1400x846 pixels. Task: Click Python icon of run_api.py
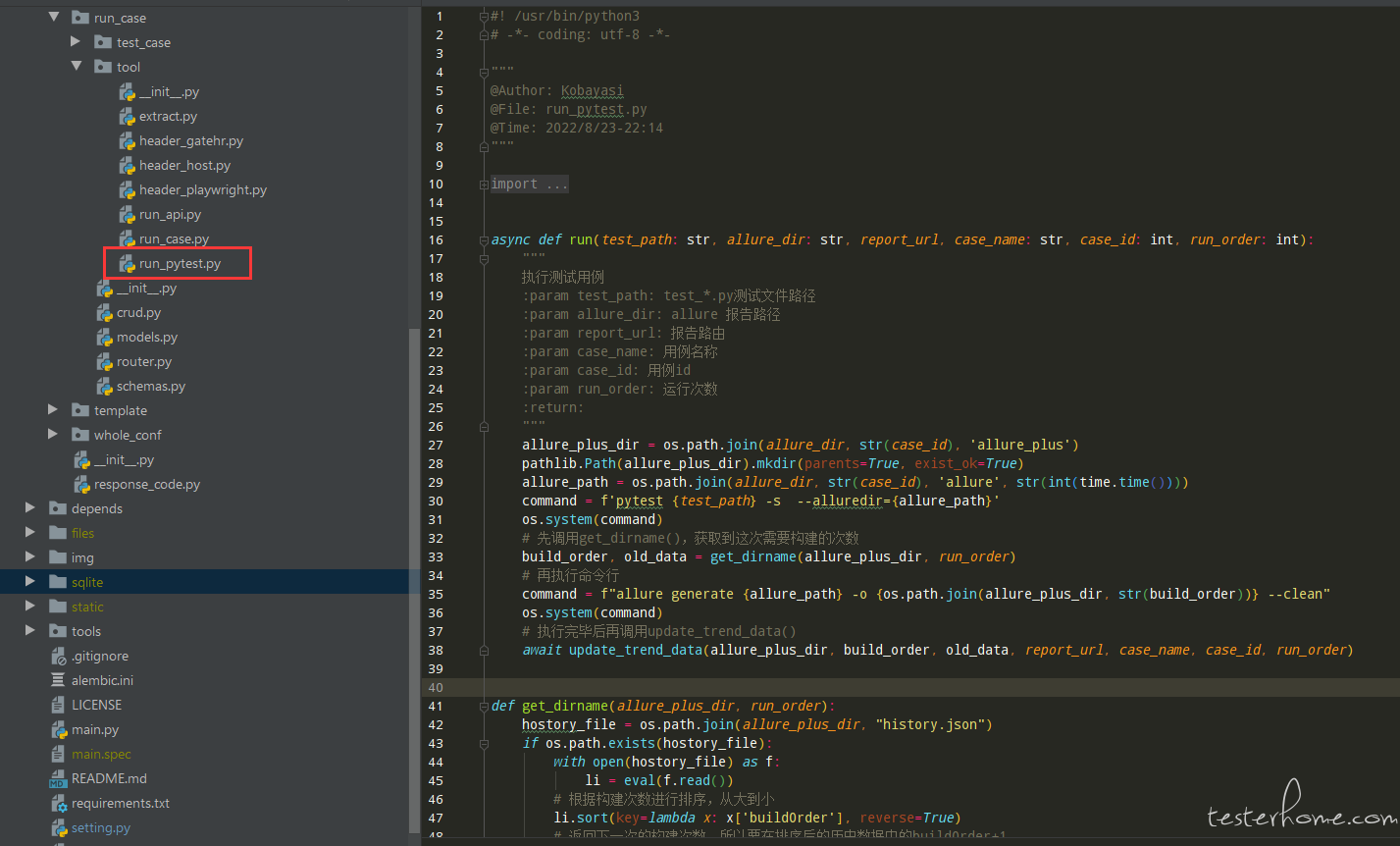pos(127,214)
